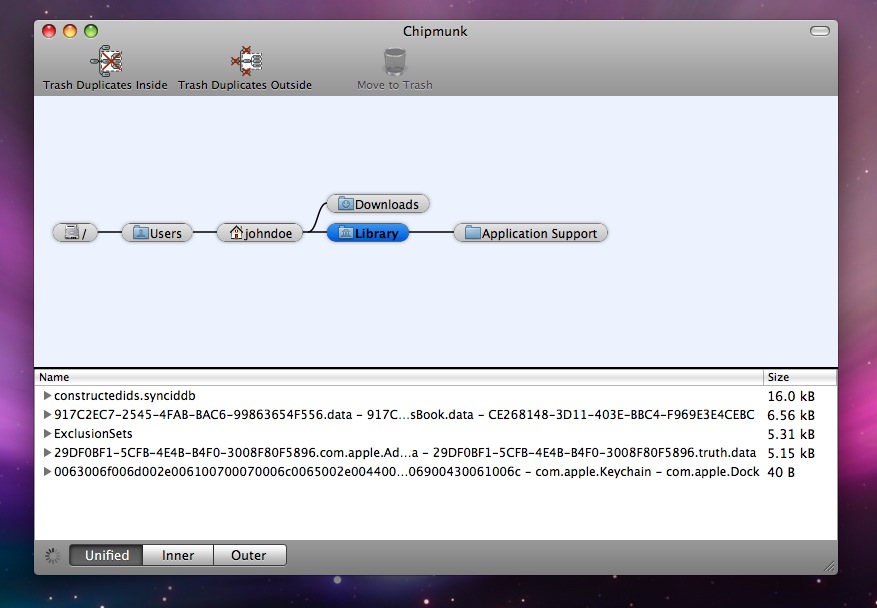Select the Downloads node in the tree graph
This screenshot has width=877, height=608.
378,204
